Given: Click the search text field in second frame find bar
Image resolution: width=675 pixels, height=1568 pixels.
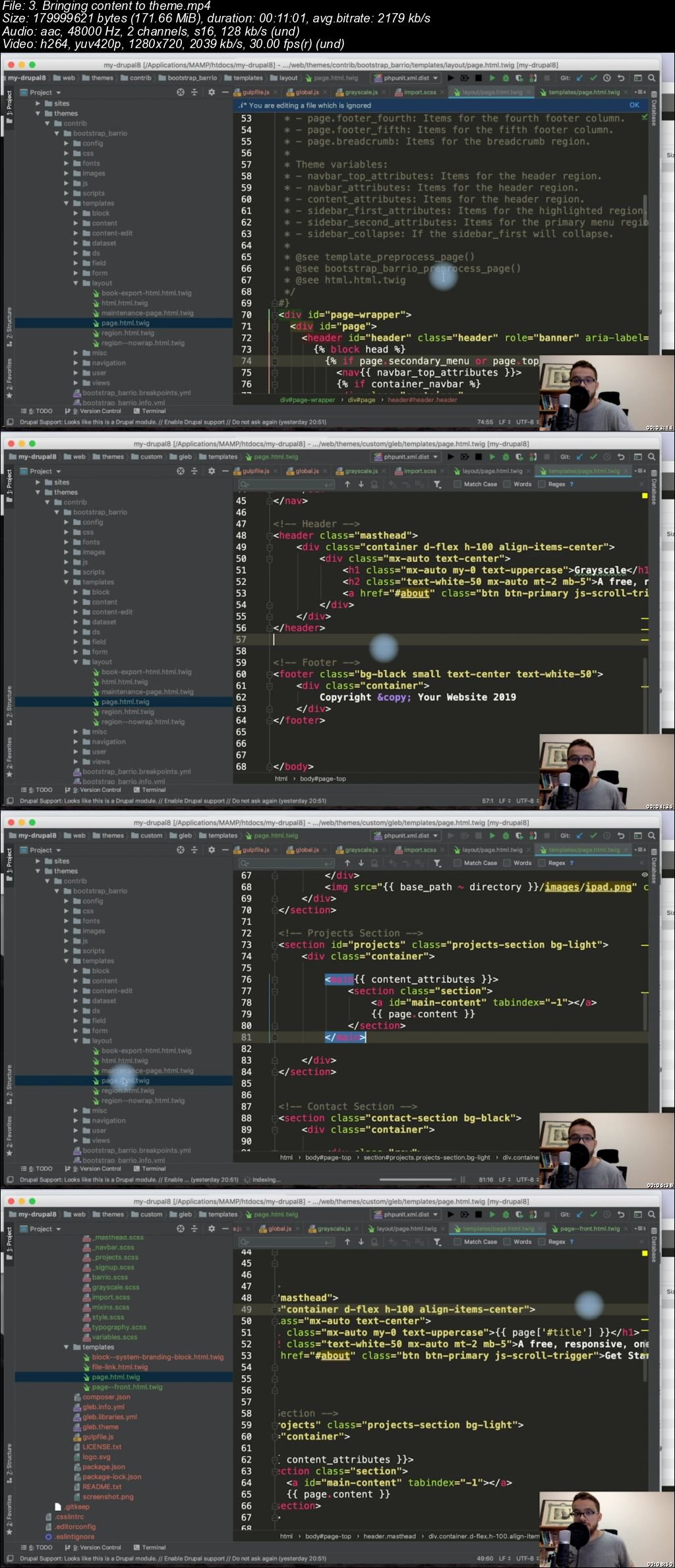Looking at the screenshot, I should (287, 484).
